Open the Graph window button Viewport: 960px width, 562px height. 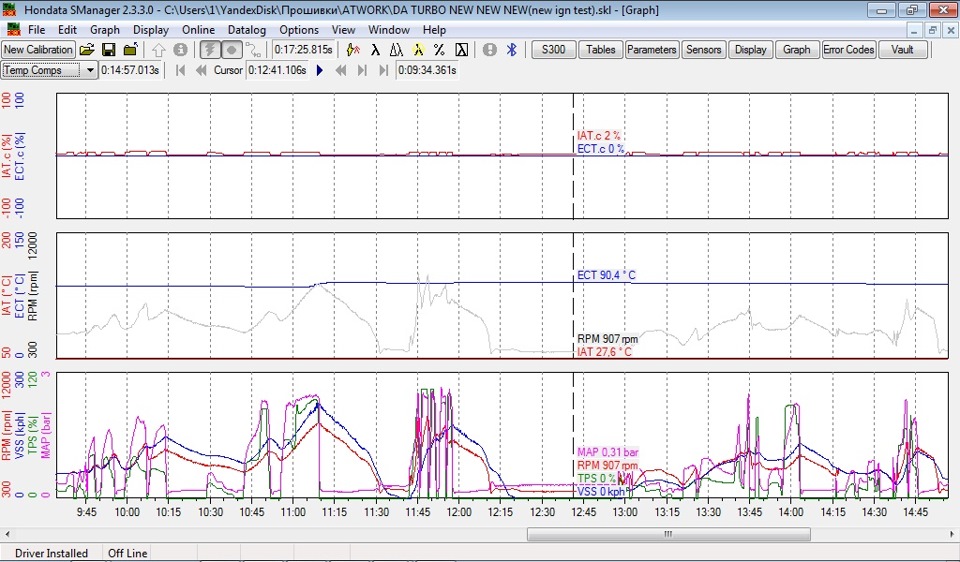tap(797, 50)
